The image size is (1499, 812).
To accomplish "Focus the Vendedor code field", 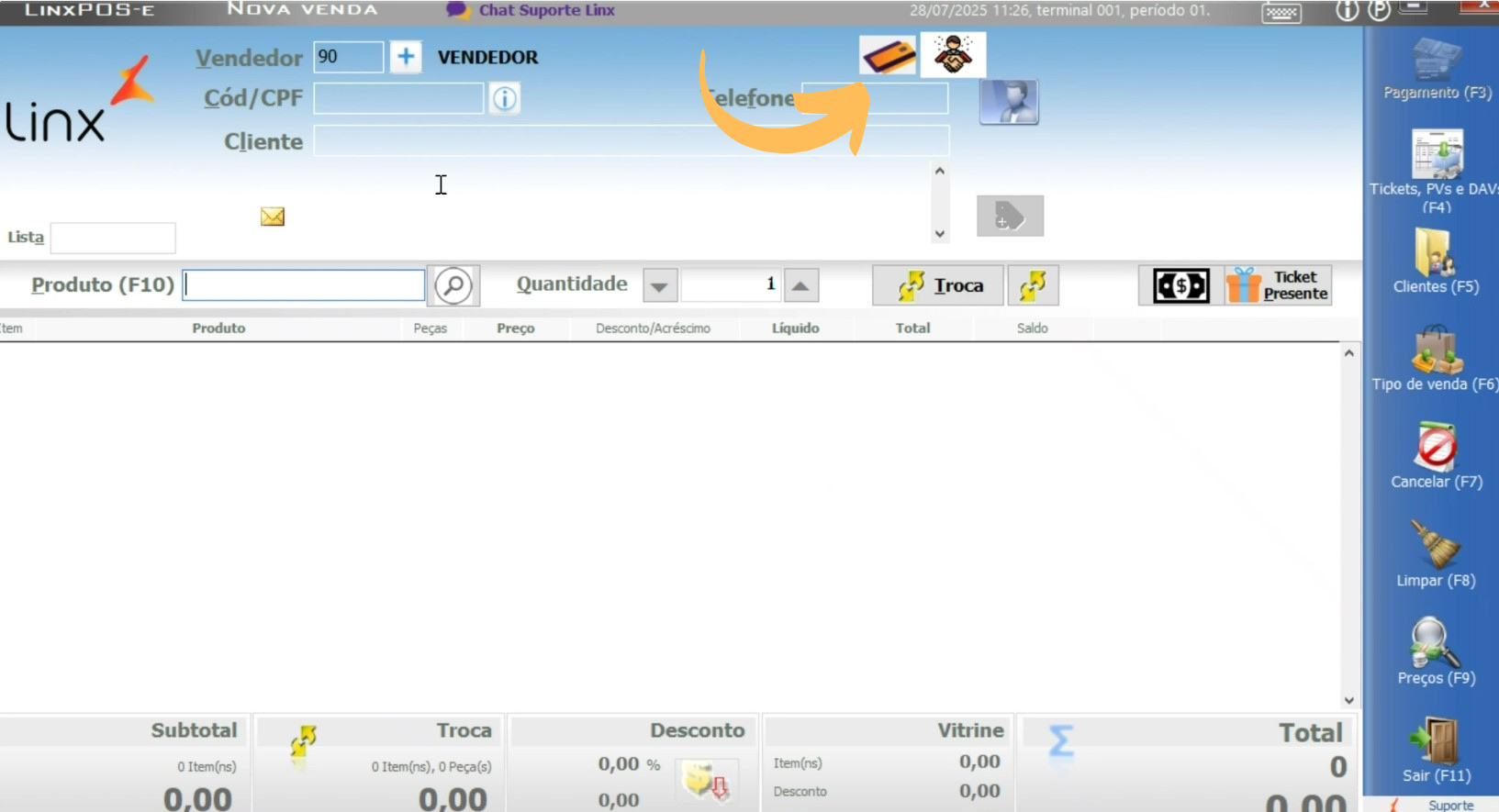I will (x=349, y=57).
